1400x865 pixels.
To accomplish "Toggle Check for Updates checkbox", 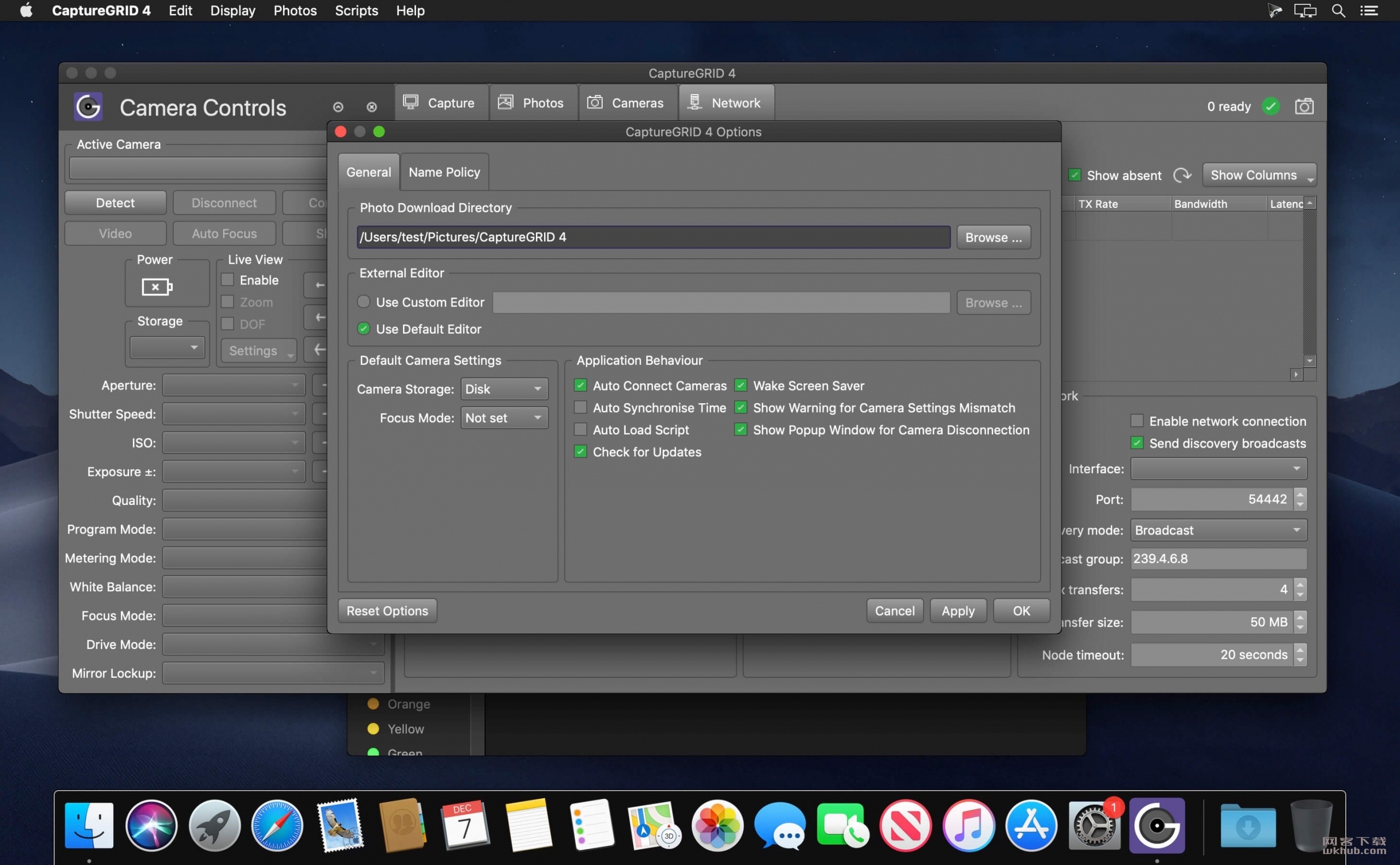I will pyautogui.click(x=580, y=451).
